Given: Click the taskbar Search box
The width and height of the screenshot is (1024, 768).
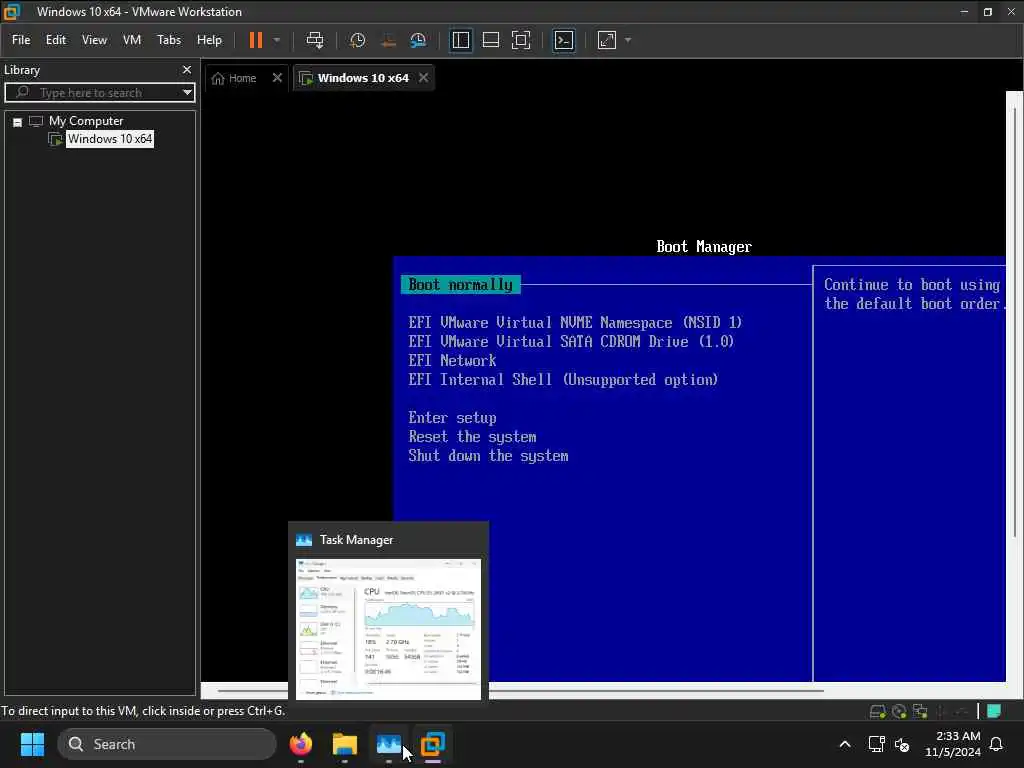Looking at the screenshot, I should tap(167, 744).
